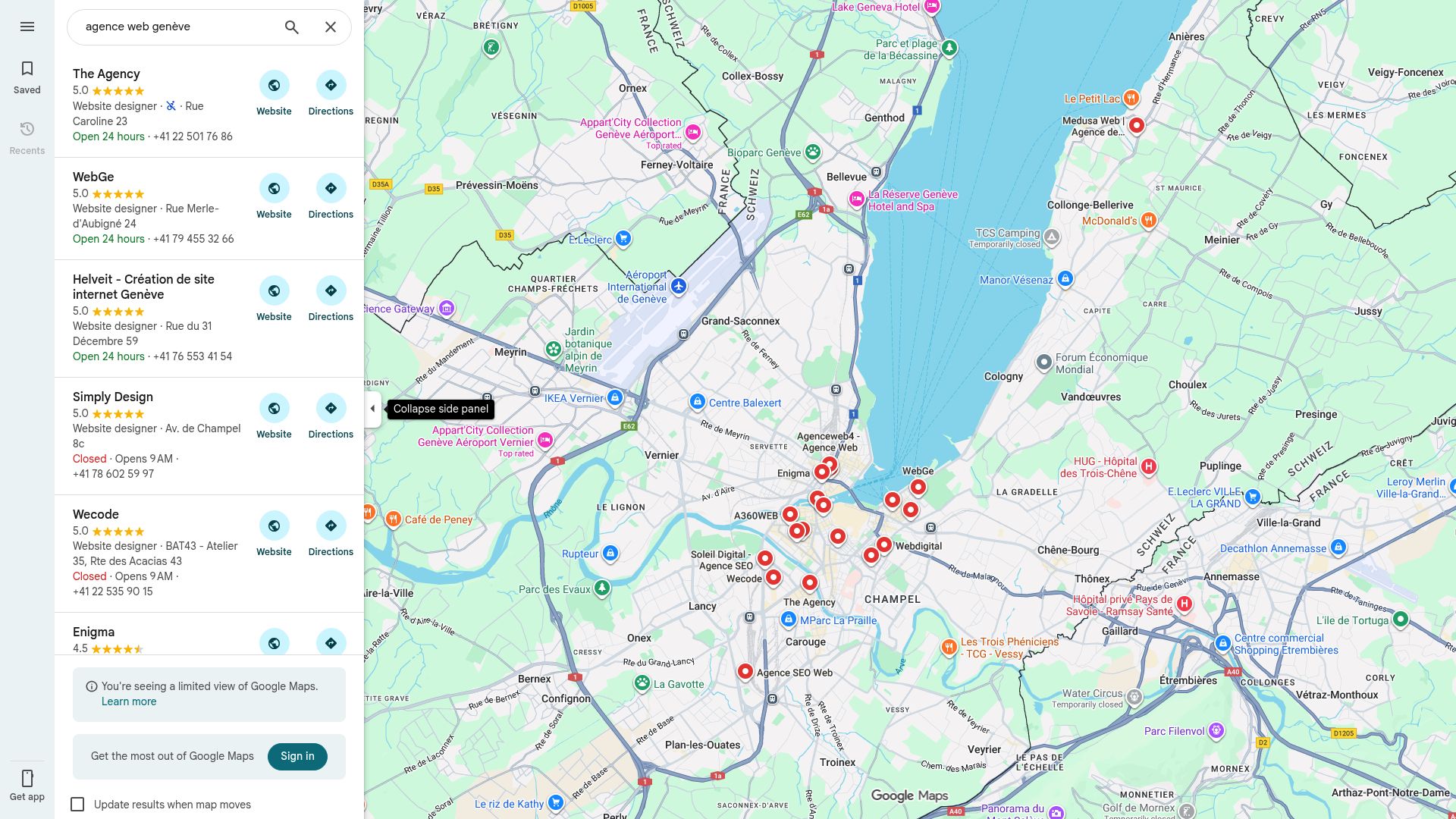Open Helveit's website

point(274,290)
